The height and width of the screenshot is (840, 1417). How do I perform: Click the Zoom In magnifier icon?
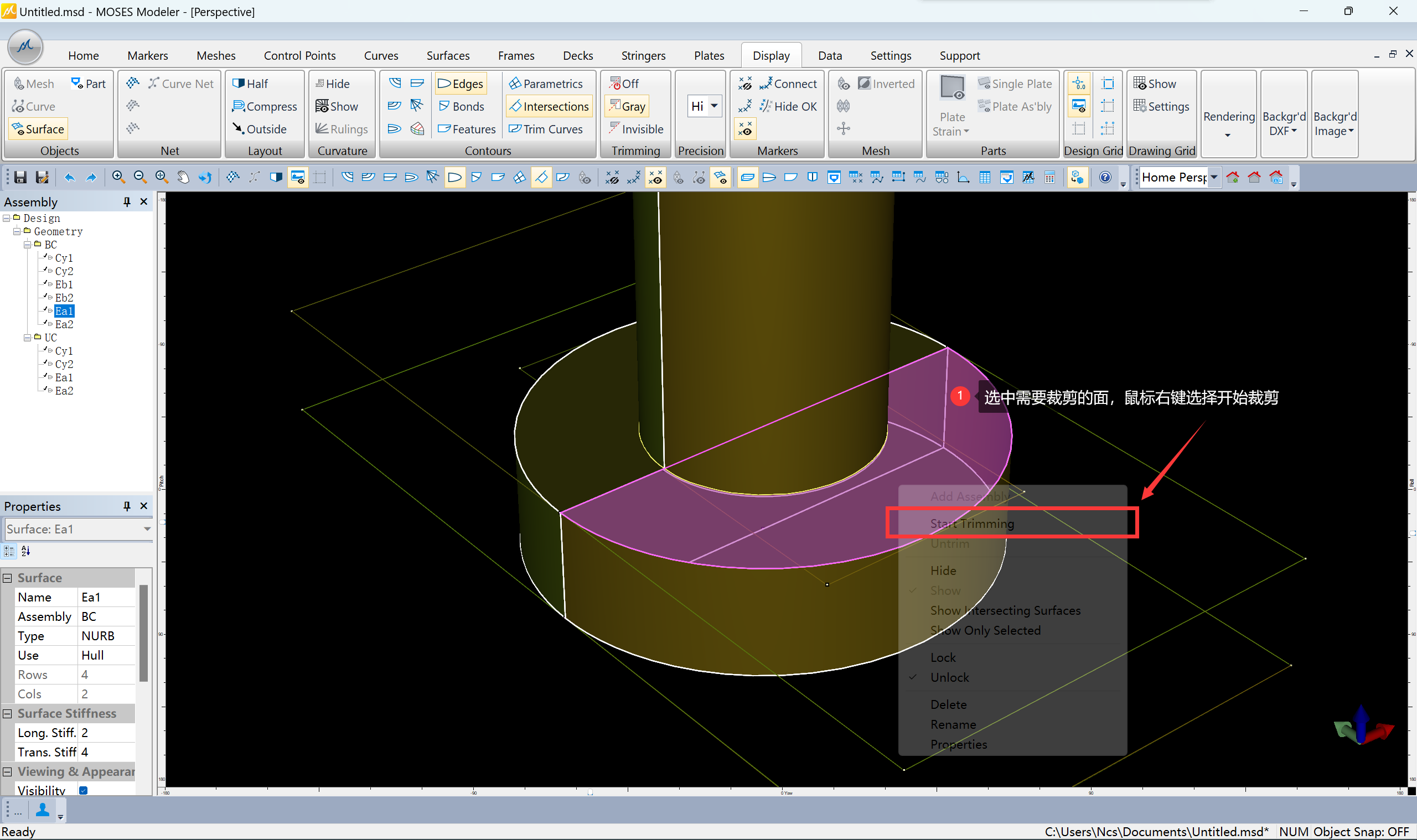tap(118, 177)
